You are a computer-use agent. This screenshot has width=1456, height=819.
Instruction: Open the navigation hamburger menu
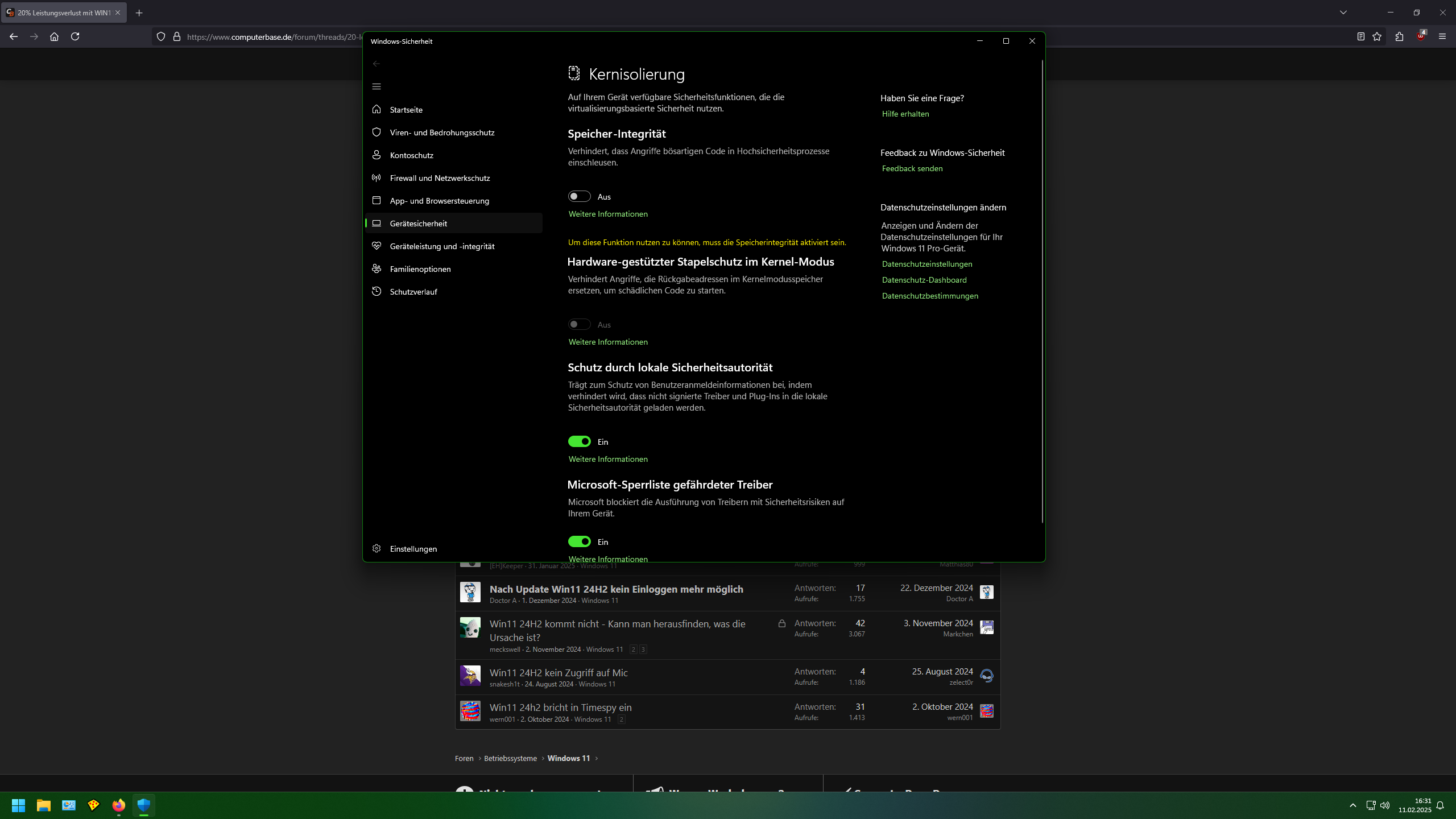pos(376,86)
